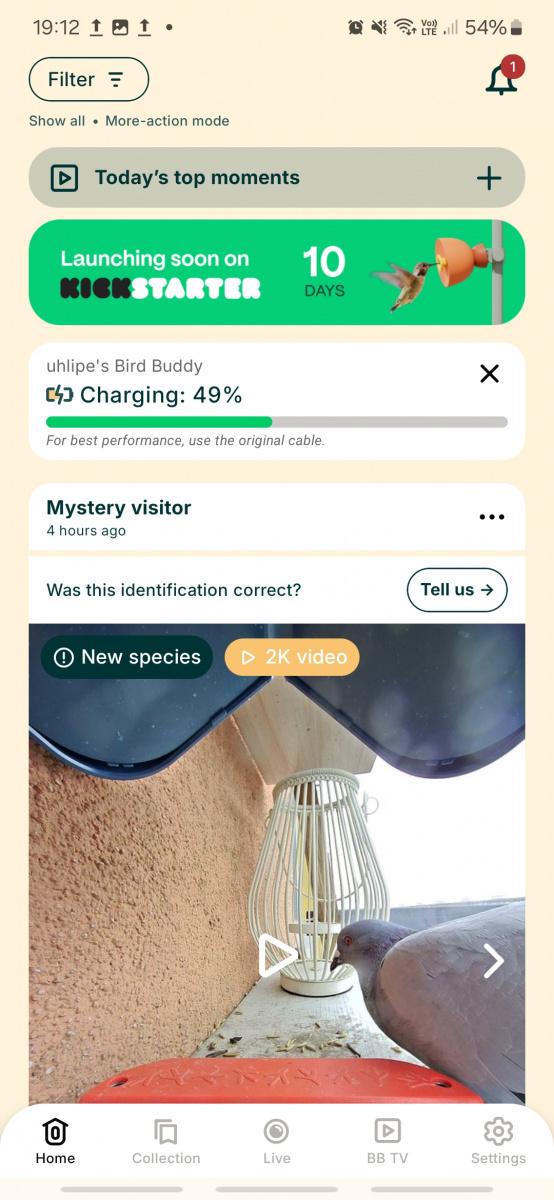554x1200 pixels.
Task: Tap the play icon in Today's top moments
Action: tap(64, 178)
